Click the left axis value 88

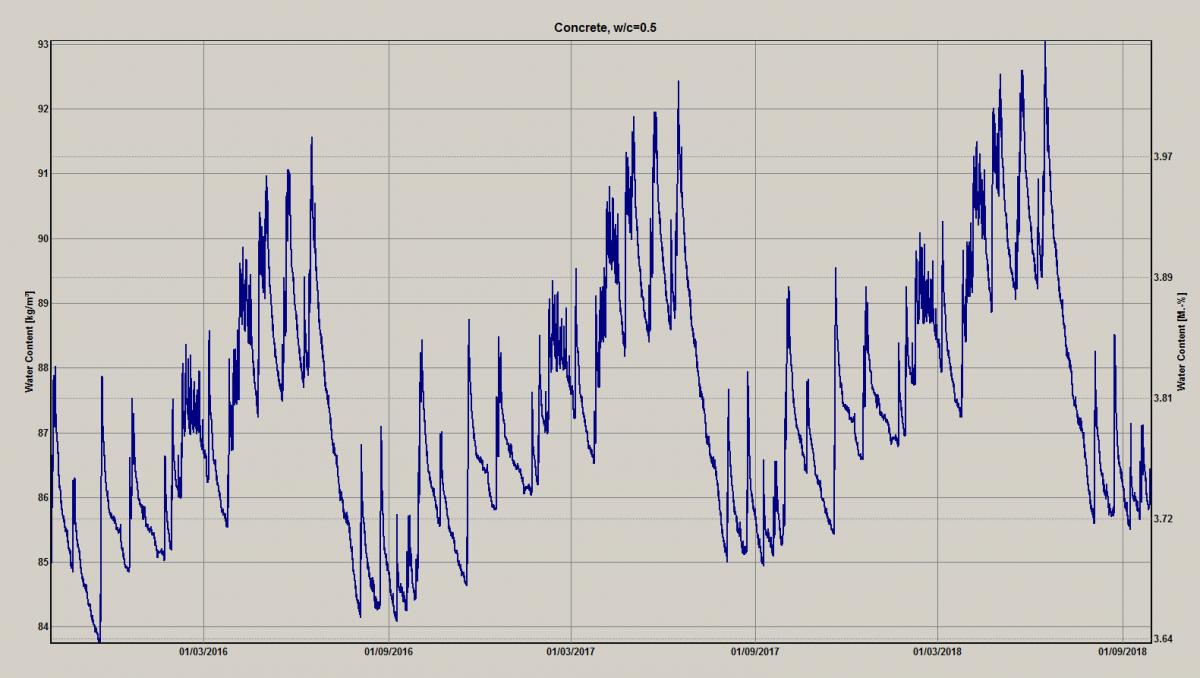(x=44, y=368)
